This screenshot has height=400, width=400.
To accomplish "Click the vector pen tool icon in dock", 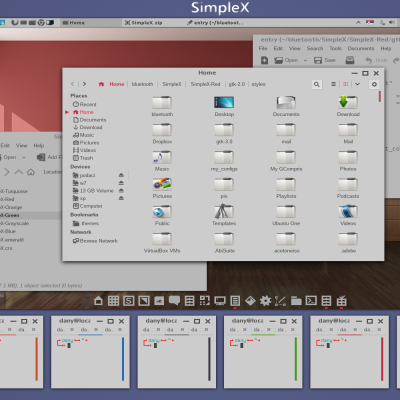I will 280,301.
